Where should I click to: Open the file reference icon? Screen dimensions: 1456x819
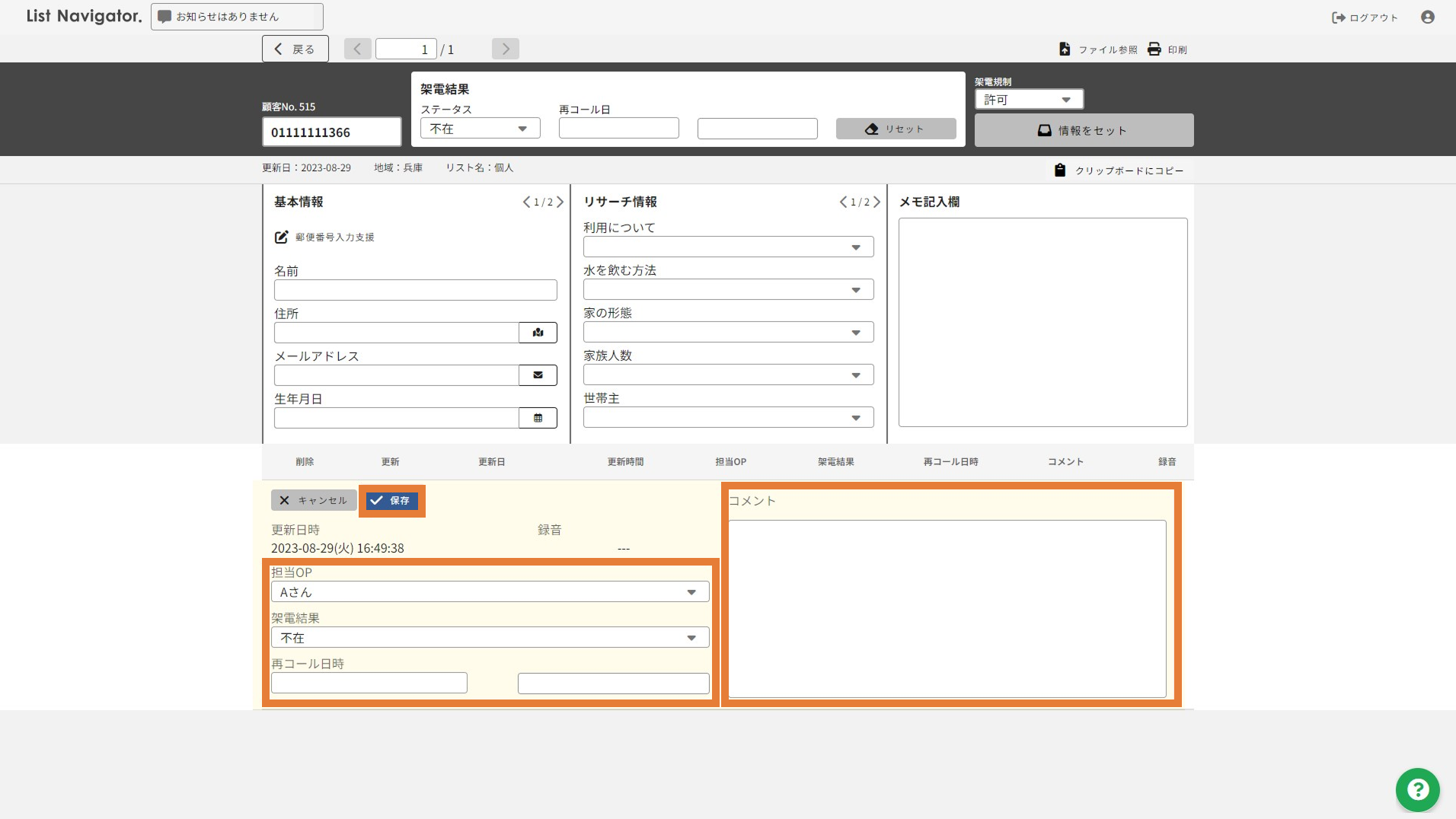[1065, 49]
